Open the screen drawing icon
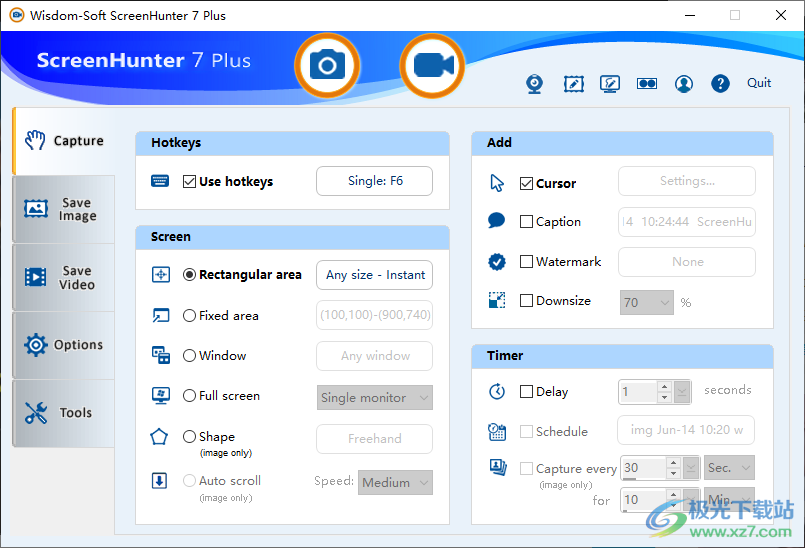Screen dimensions: 805x548 coord(610,84)
